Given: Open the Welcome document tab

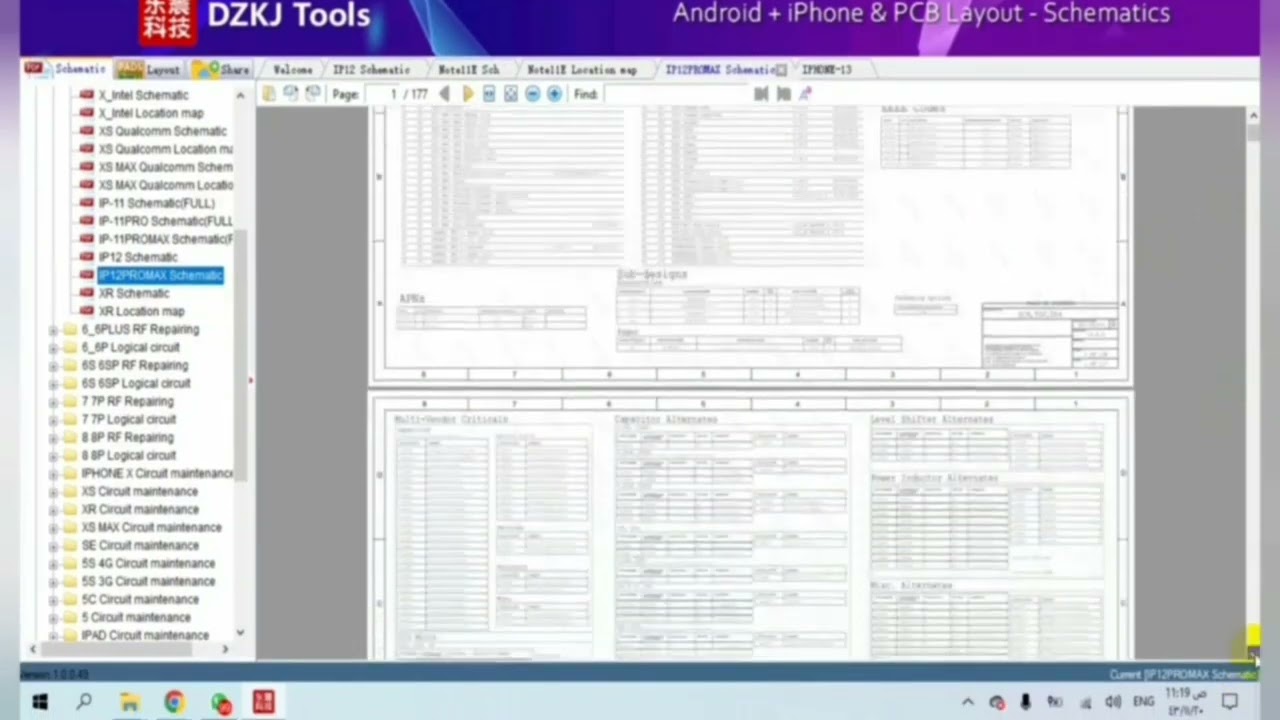Looking at the screenshot, I should (x=292, y=69).
